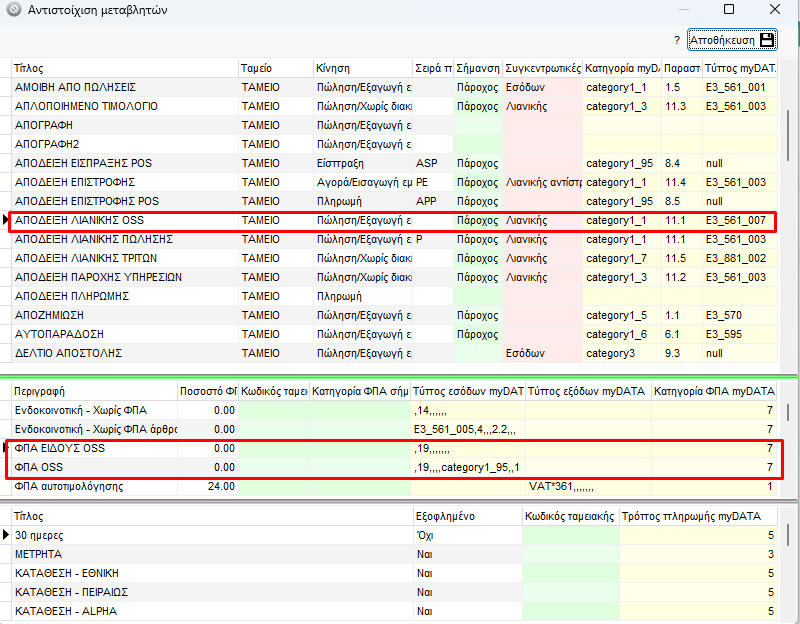800x624 pixels.
Task: Click Σήμανση cell of ΑΠΟΓΡΑΦΗ row
Action: [x=477, y=125]
